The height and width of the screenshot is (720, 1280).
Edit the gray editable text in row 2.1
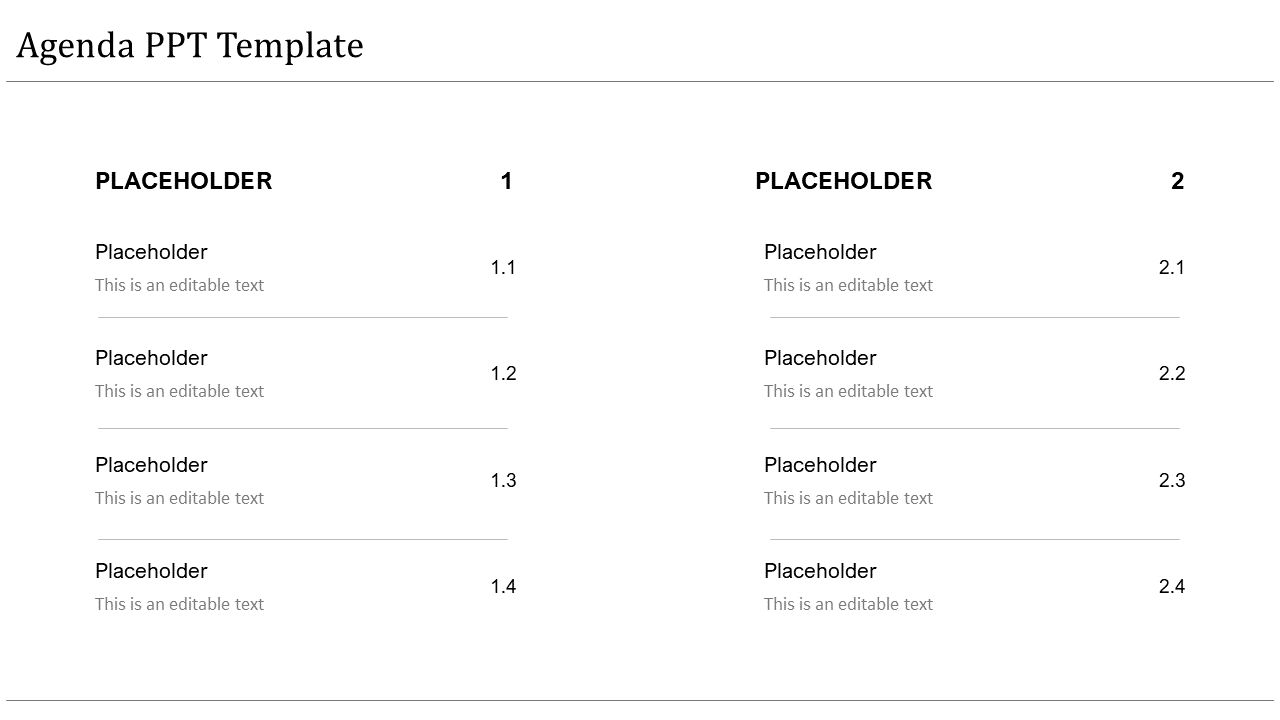[848, 285]
